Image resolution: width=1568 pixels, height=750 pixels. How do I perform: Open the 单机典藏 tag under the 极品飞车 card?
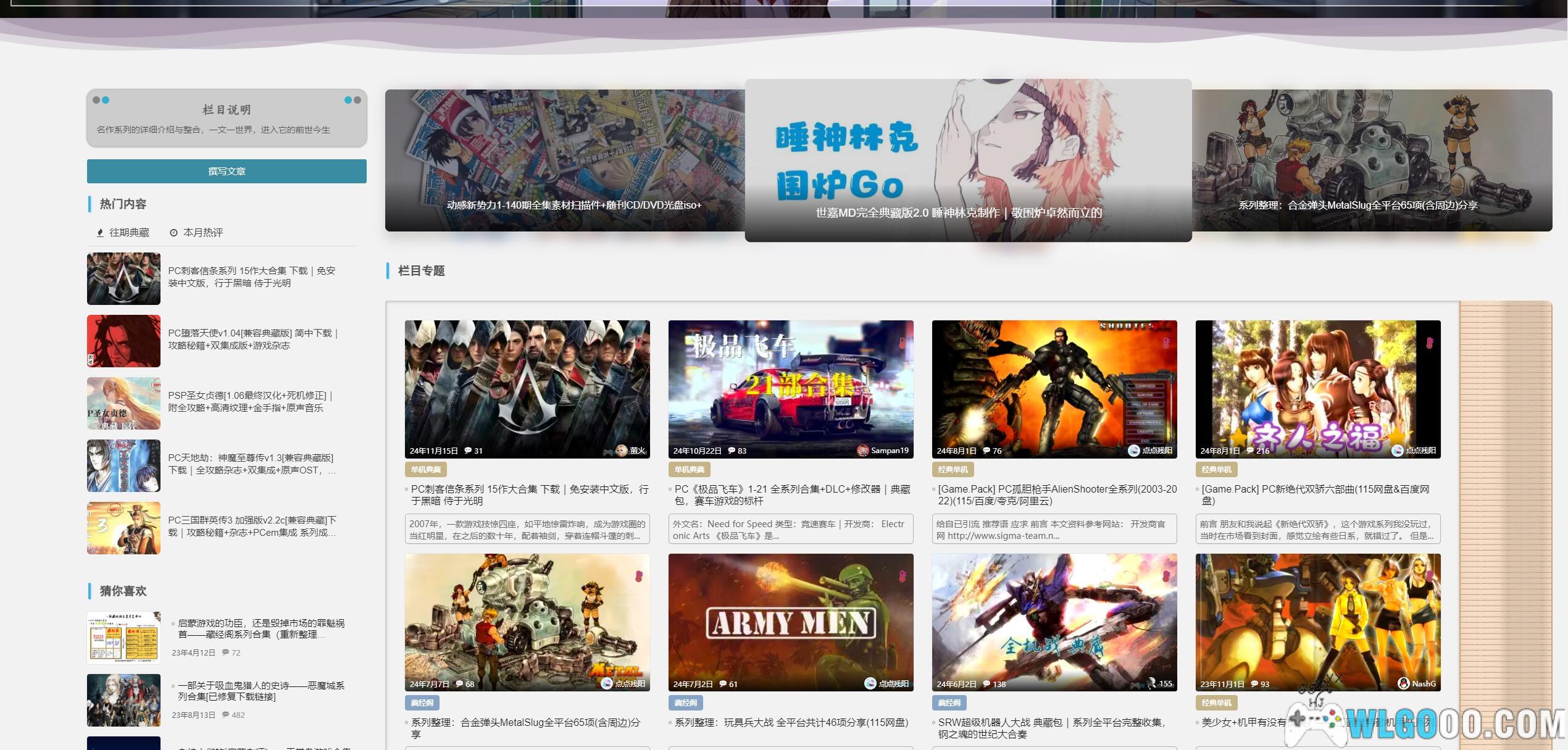pyautogui.click(x=689, y=470)
